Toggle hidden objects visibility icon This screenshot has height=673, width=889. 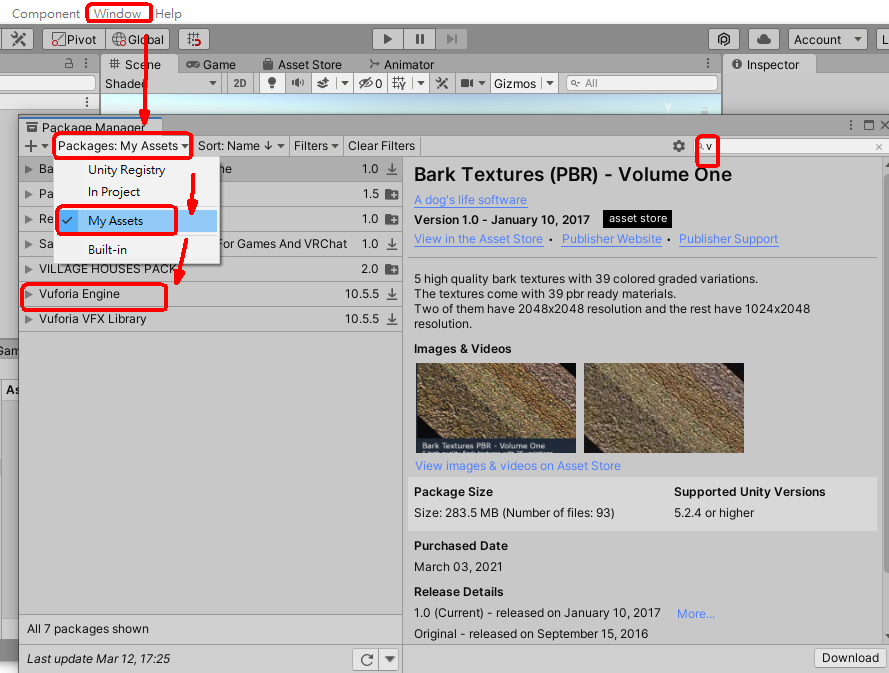coord(371,83)
